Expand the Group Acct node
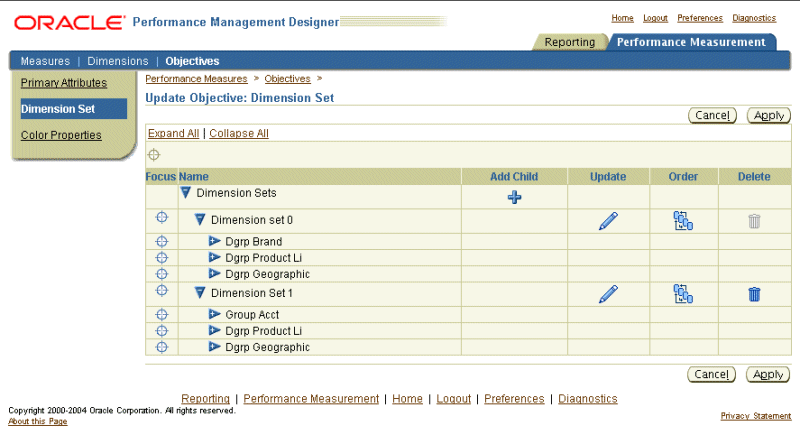 [x=214, y=314]
